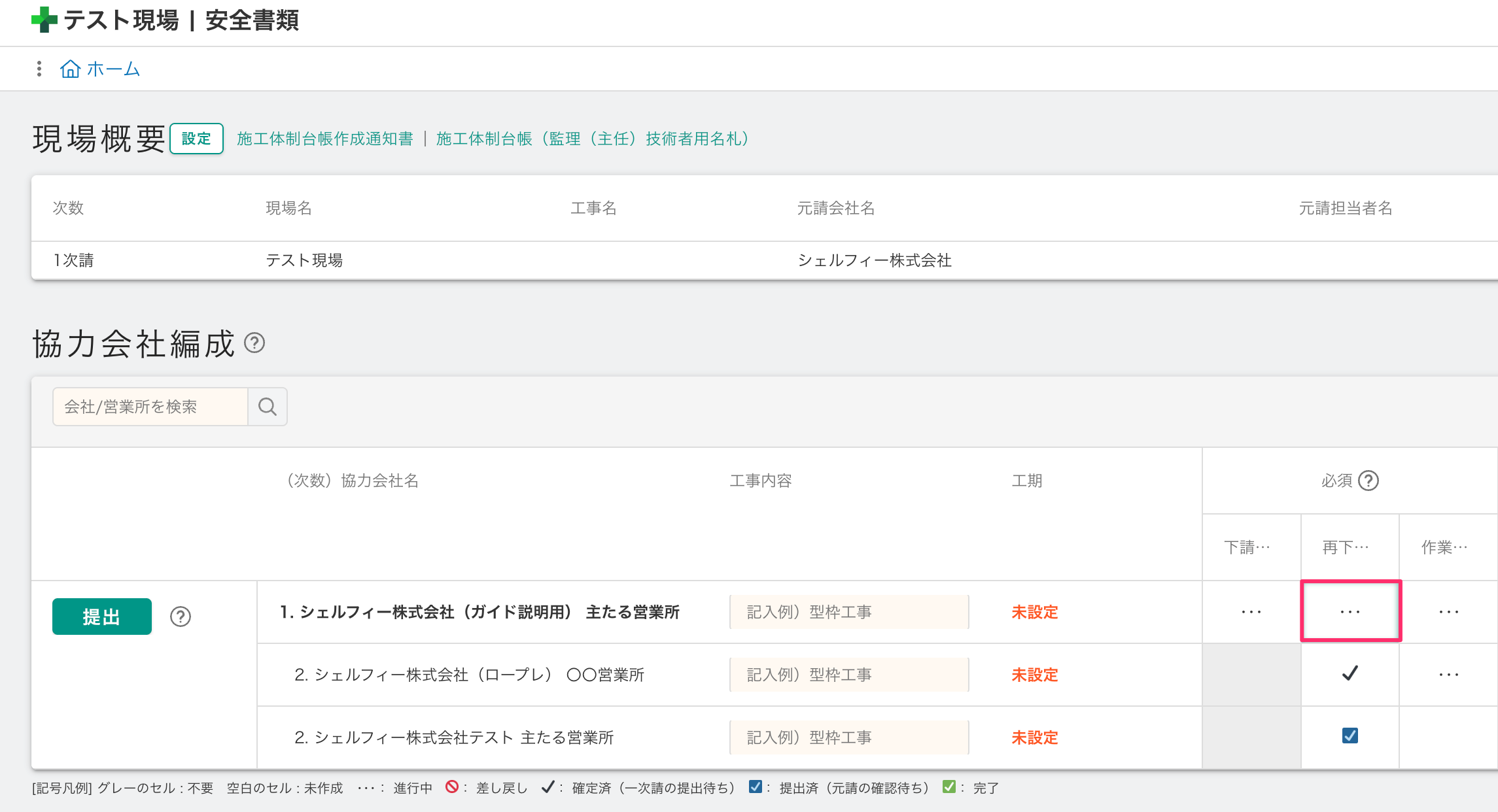
Task: Click 作業… status dots in ロープレ row
Action: coord(1448,675)
